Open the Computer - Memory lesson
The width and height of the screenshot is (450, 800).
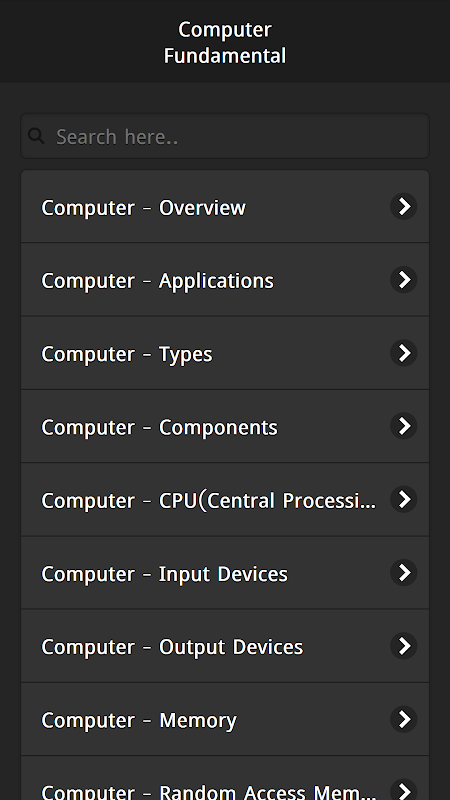[x=225, y=719]
